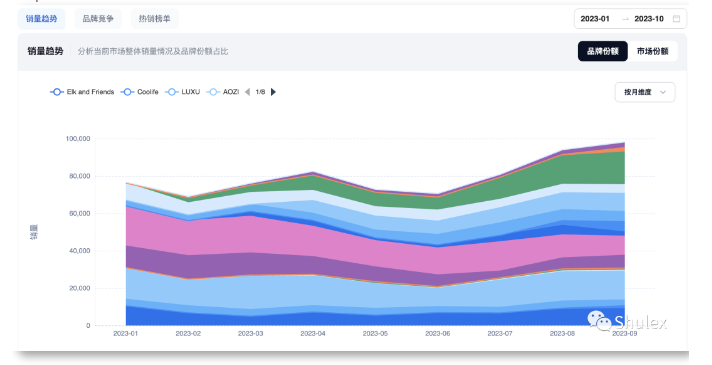Click the Elk and Friends legend marker
The height and width of the screenshot is (365, 712).
point(57,92)
